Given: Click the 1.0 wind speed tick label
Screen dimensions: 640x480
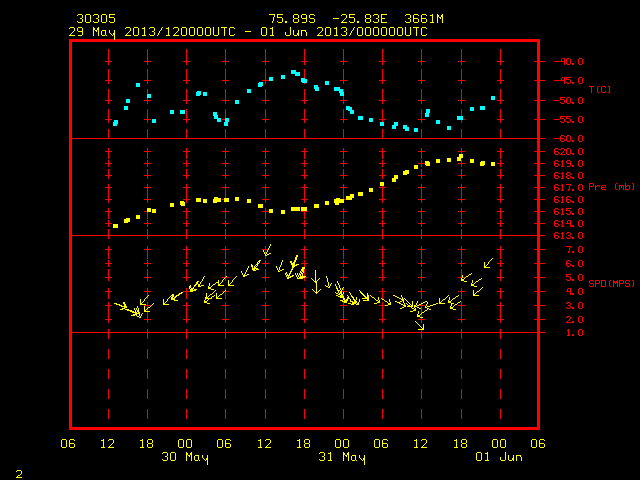Looking at the screenshot, I should coord(574,333).
